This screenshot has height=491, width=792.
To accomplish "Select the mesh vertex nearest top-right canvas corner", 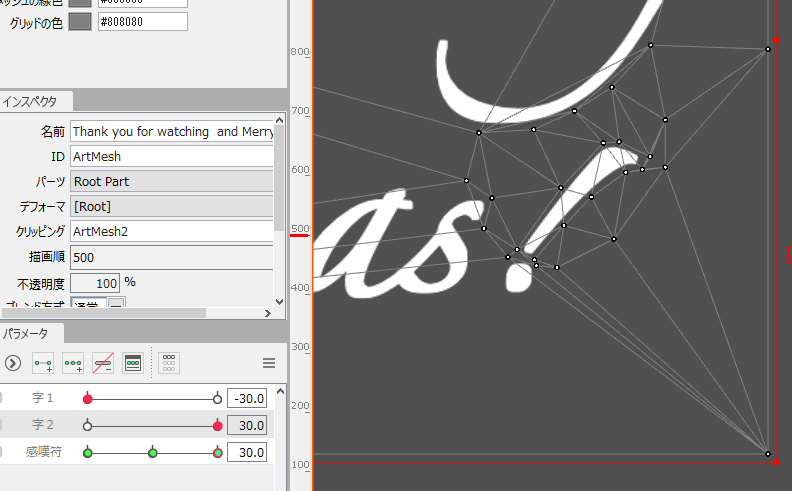I will [768, 49].
